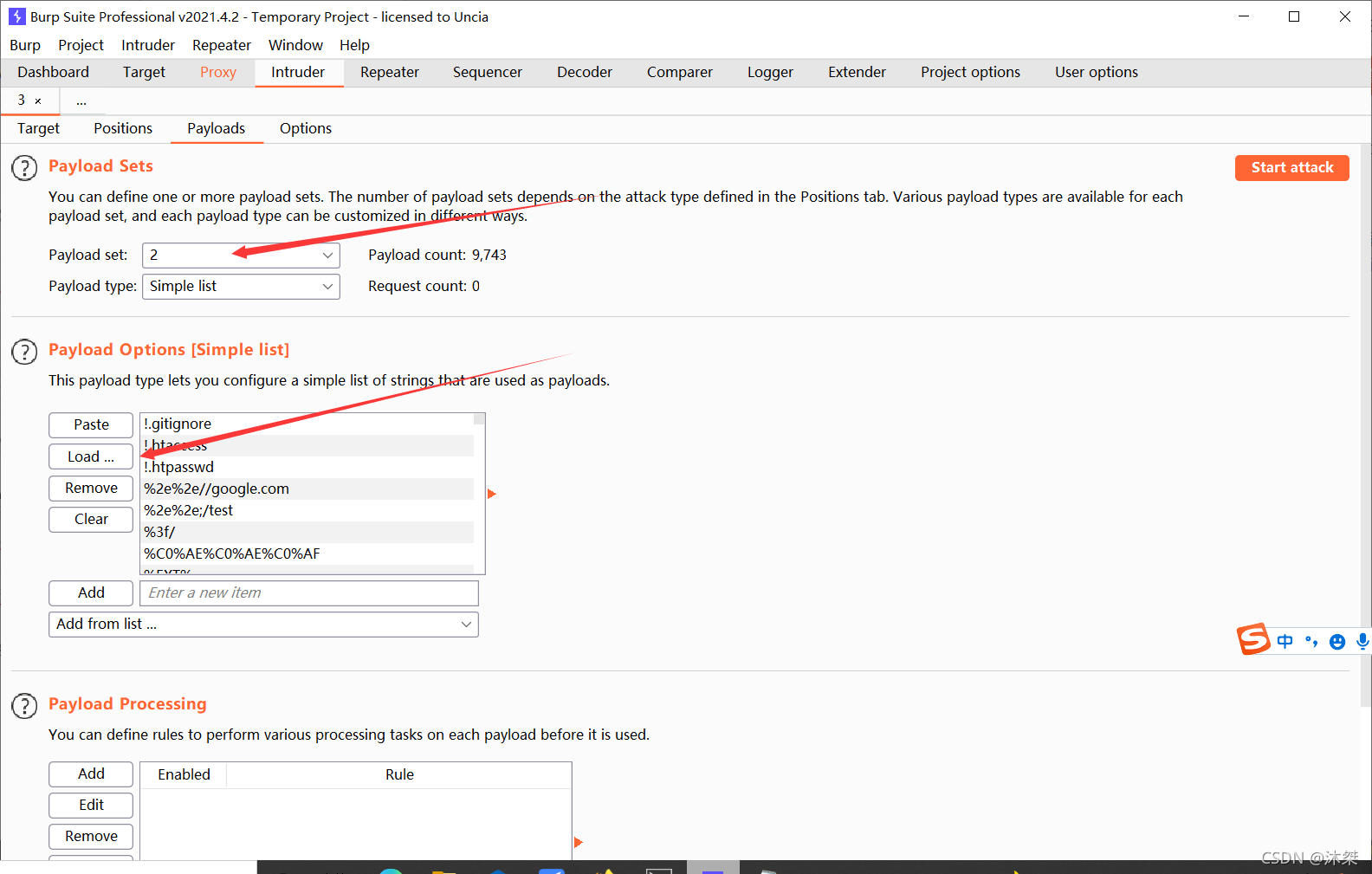The image size is (1372, 874).
Task: Open new Intruder tab with ellipsis
Action: coord(81,101)
